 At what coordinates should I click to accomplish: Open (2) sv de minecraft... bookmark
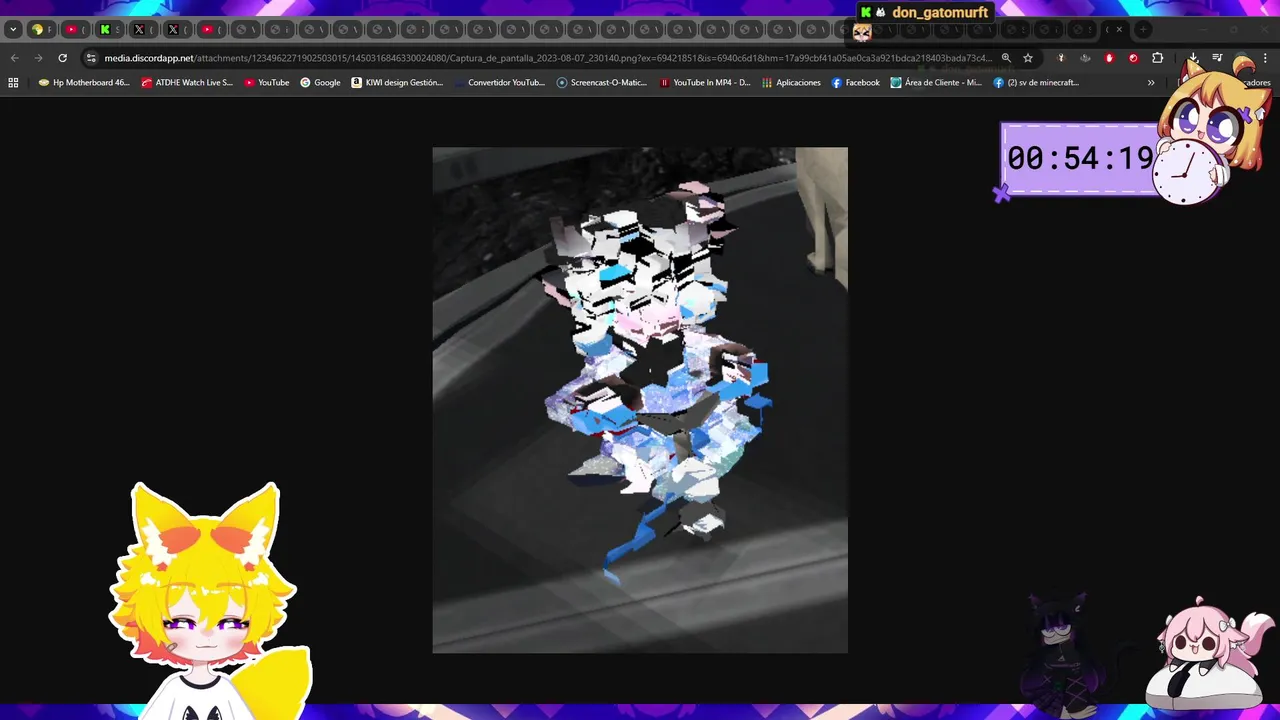tap(1036, 83)
